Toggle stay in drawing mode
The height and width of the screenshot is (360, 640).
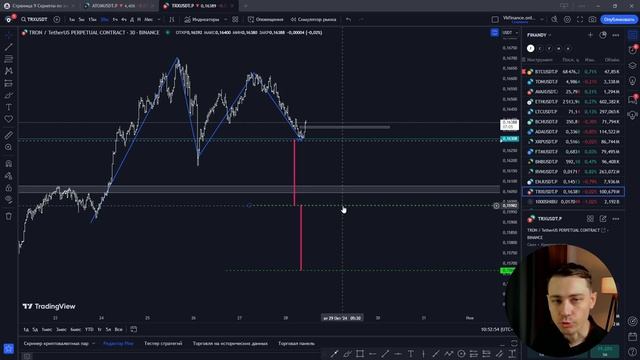point(9,176)
